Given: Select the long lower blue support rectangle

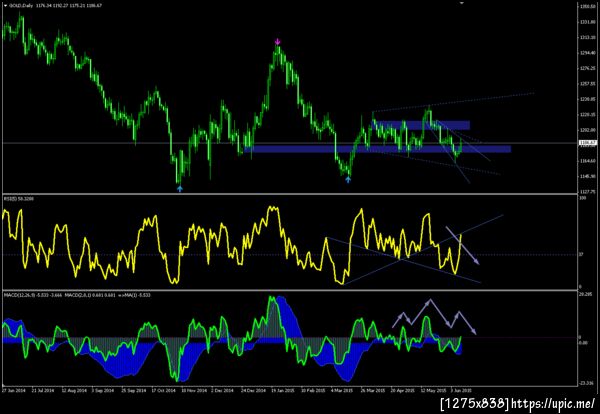Looking at the screenshot, I should tap(377, 149).
